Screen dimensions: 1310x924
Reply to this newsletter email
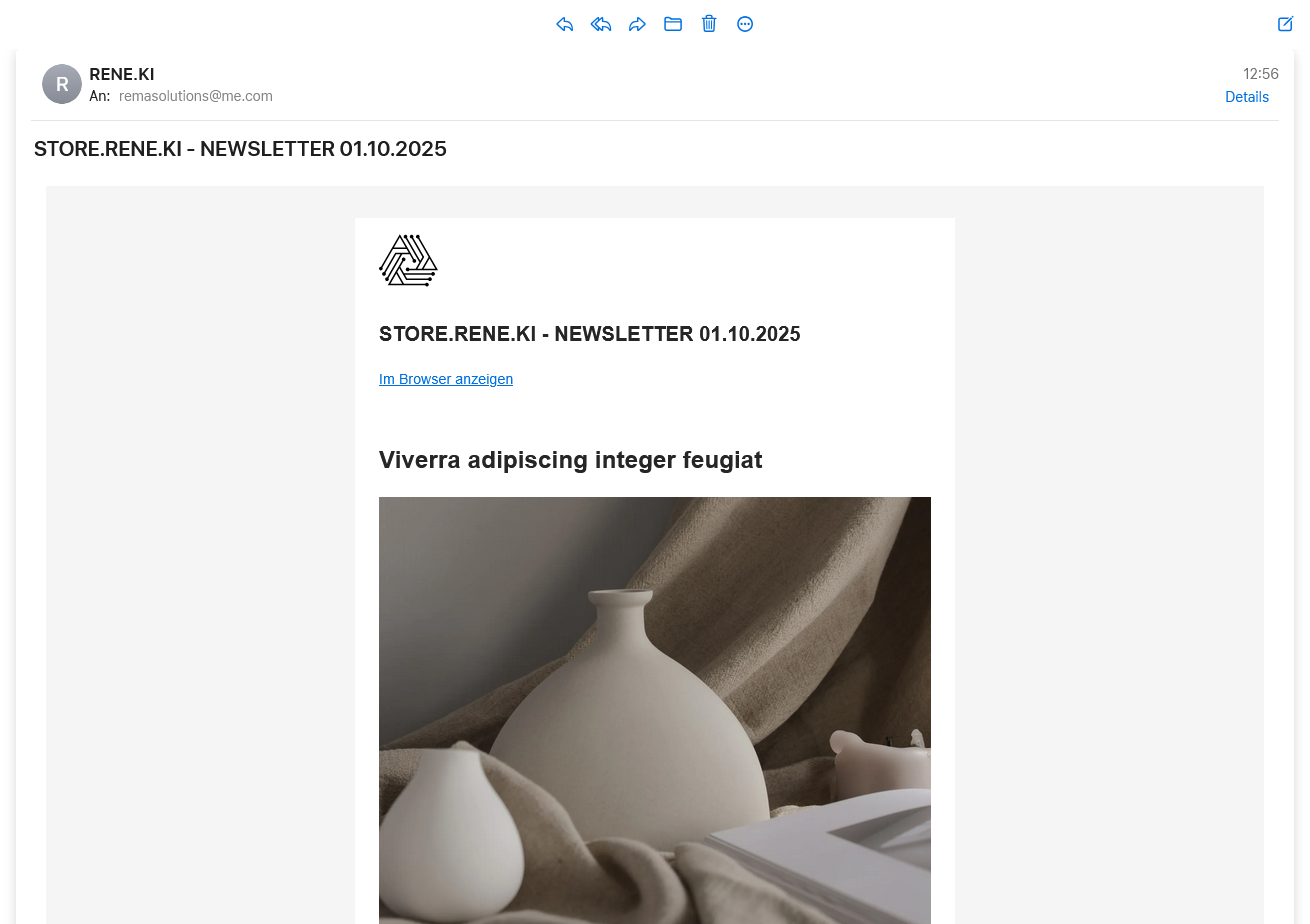(x=565, y=24)
